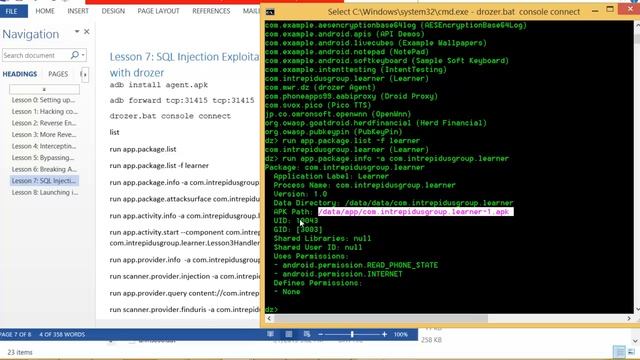Select the PAGES navigation tab
Image resolution: width=640 pixels, height=360 pixels.
[58, 74]
